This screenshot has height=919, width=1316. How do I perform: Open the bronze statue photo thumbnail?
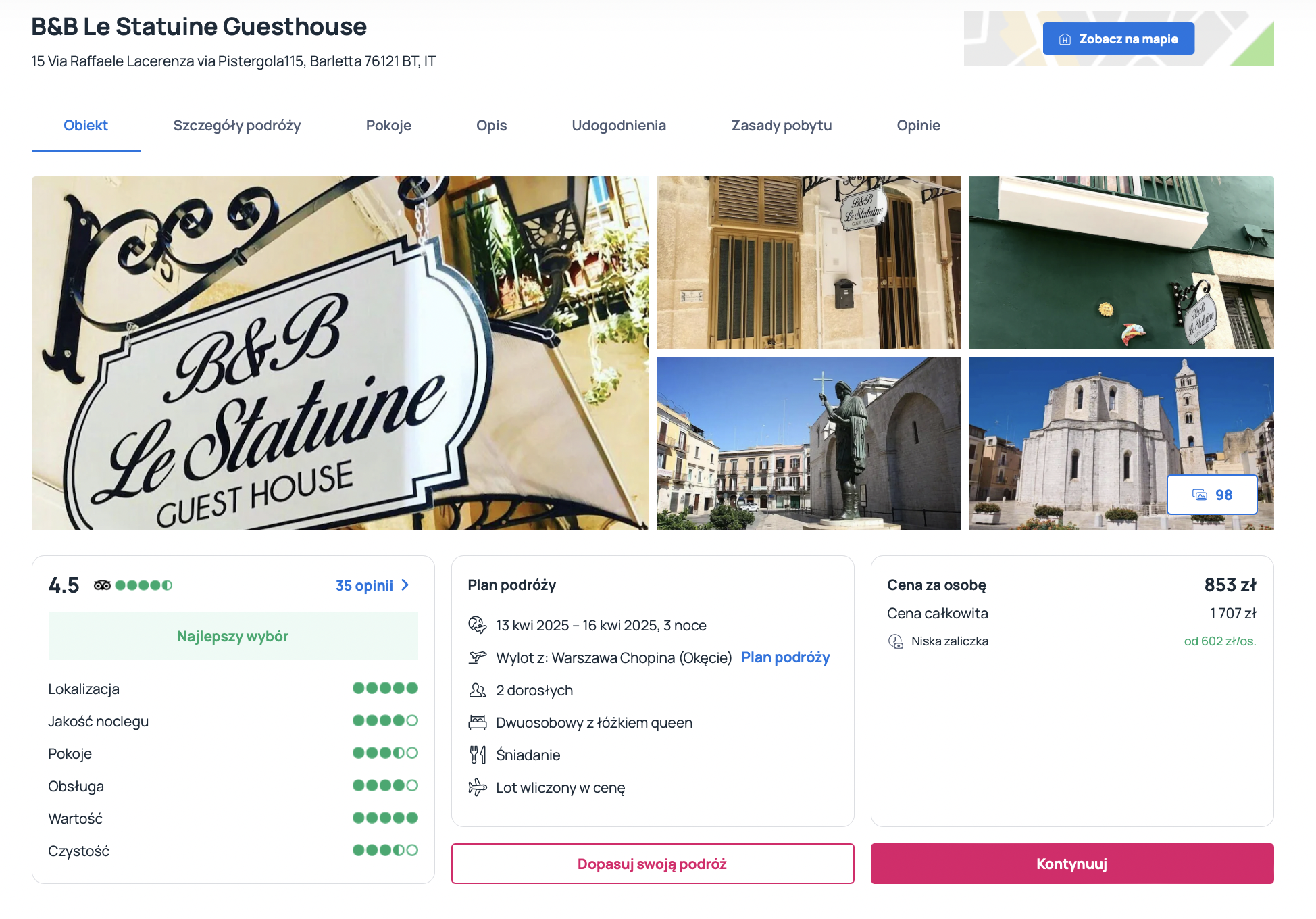pos(809,444)
